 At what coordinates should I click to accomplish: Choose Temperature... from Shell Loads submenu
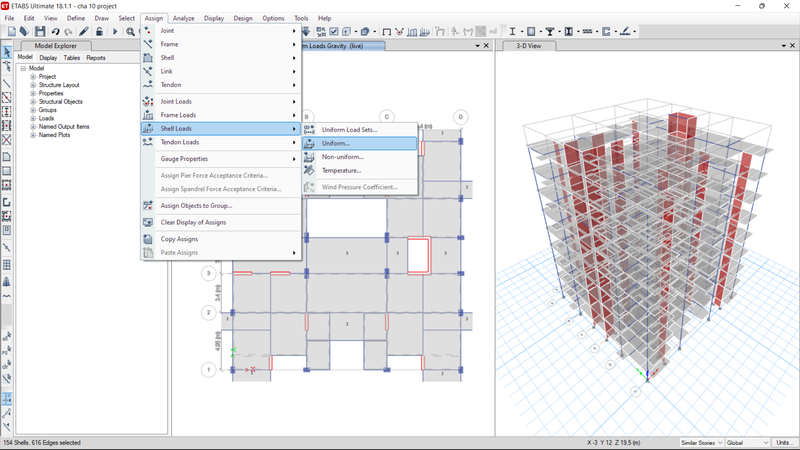pyautogui.click(x=360, y=170)
